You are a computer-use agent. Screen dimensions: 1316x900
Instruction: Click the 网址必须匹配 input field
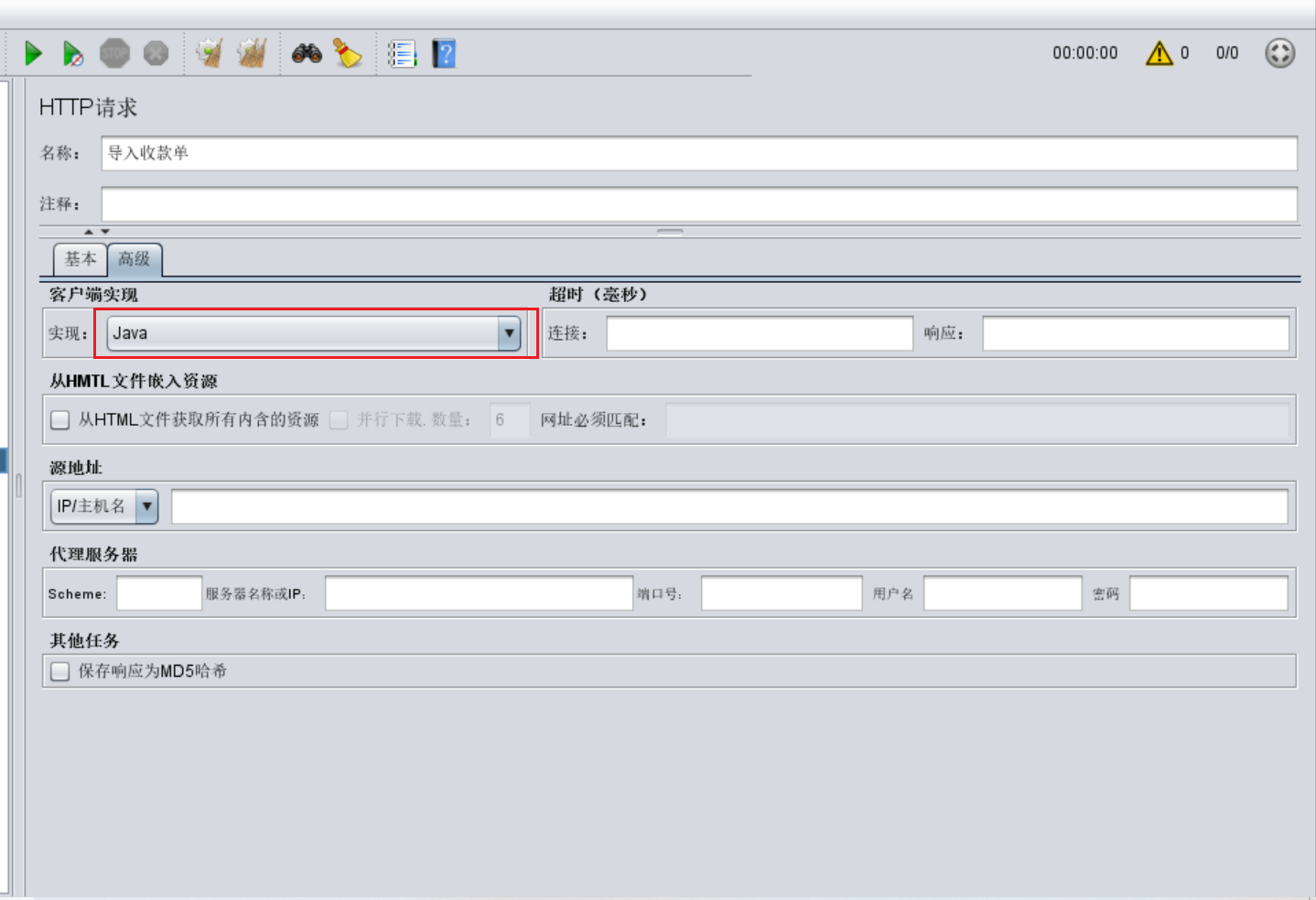976,420
